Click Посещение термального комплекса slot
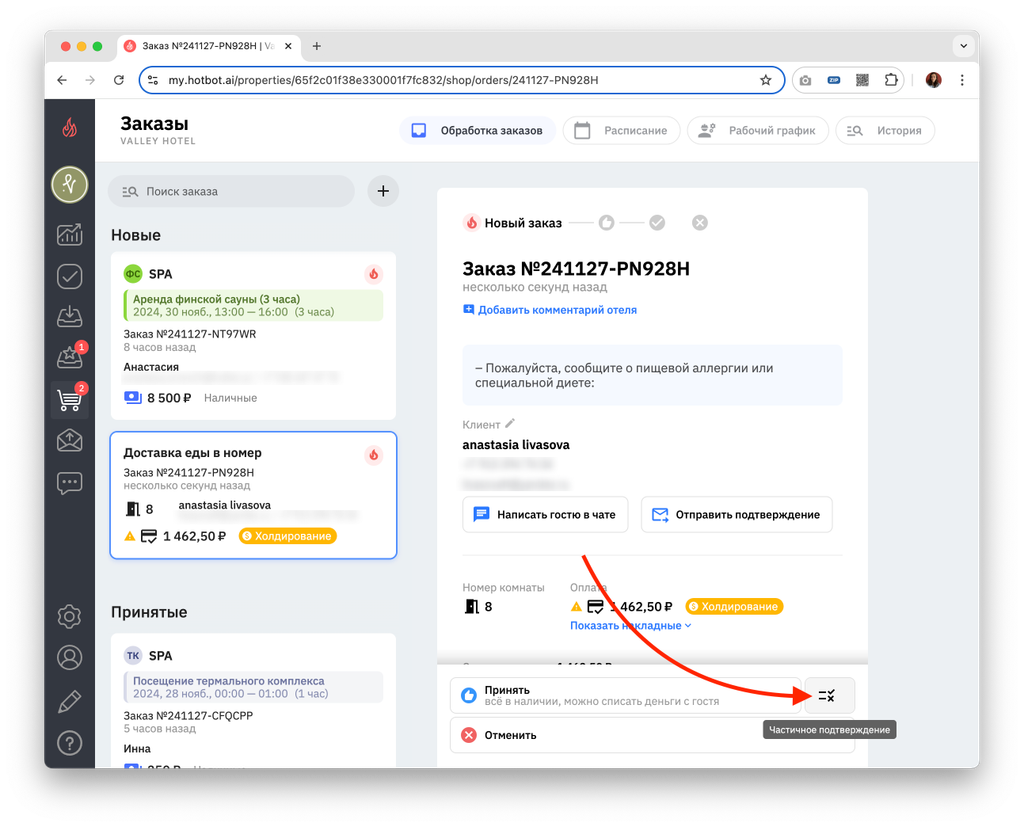1024x827 pixels. coord(253,687)
